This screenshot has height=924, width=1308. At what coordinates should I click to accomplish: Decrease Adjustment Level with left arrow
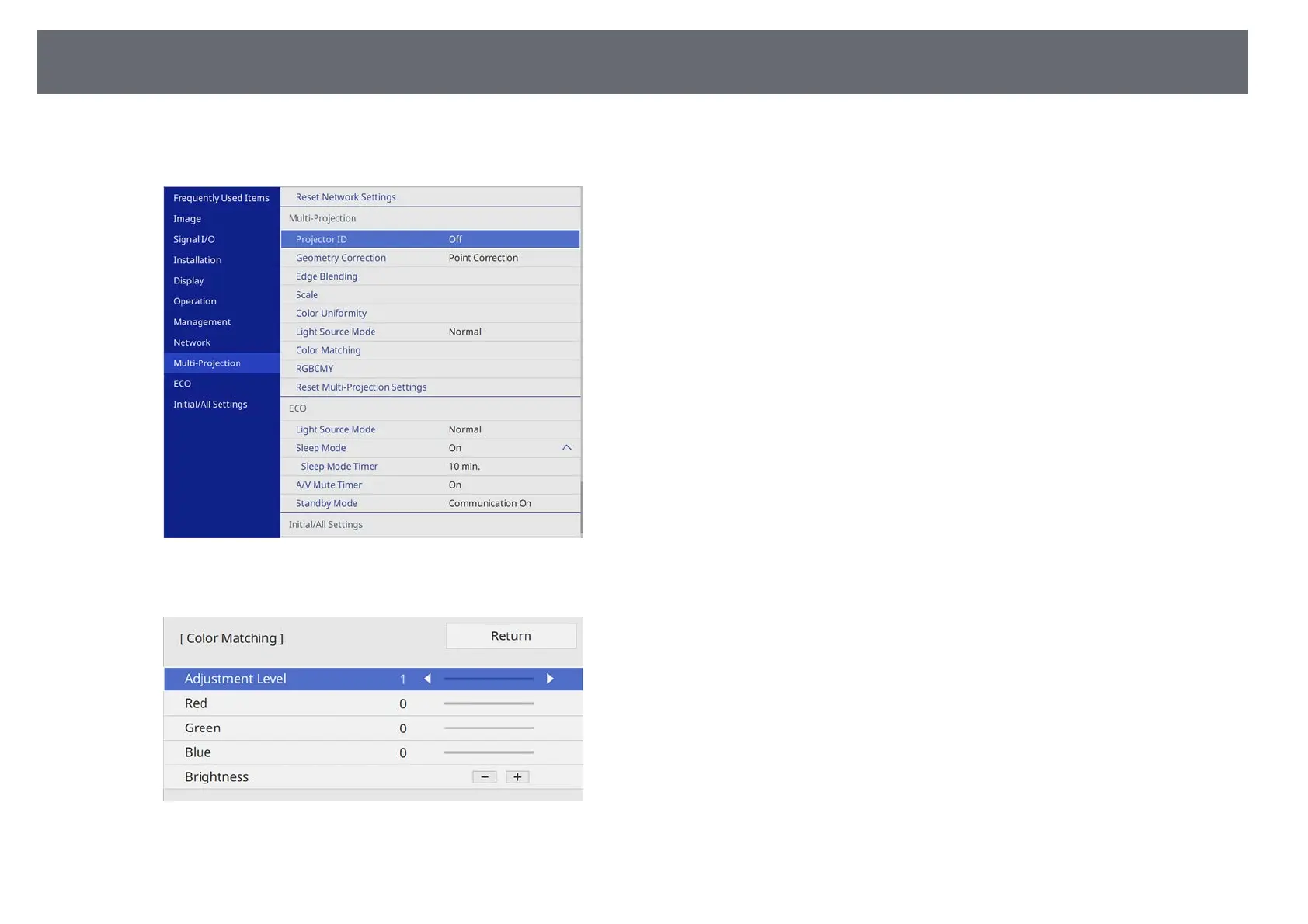(x=427, y=679)
